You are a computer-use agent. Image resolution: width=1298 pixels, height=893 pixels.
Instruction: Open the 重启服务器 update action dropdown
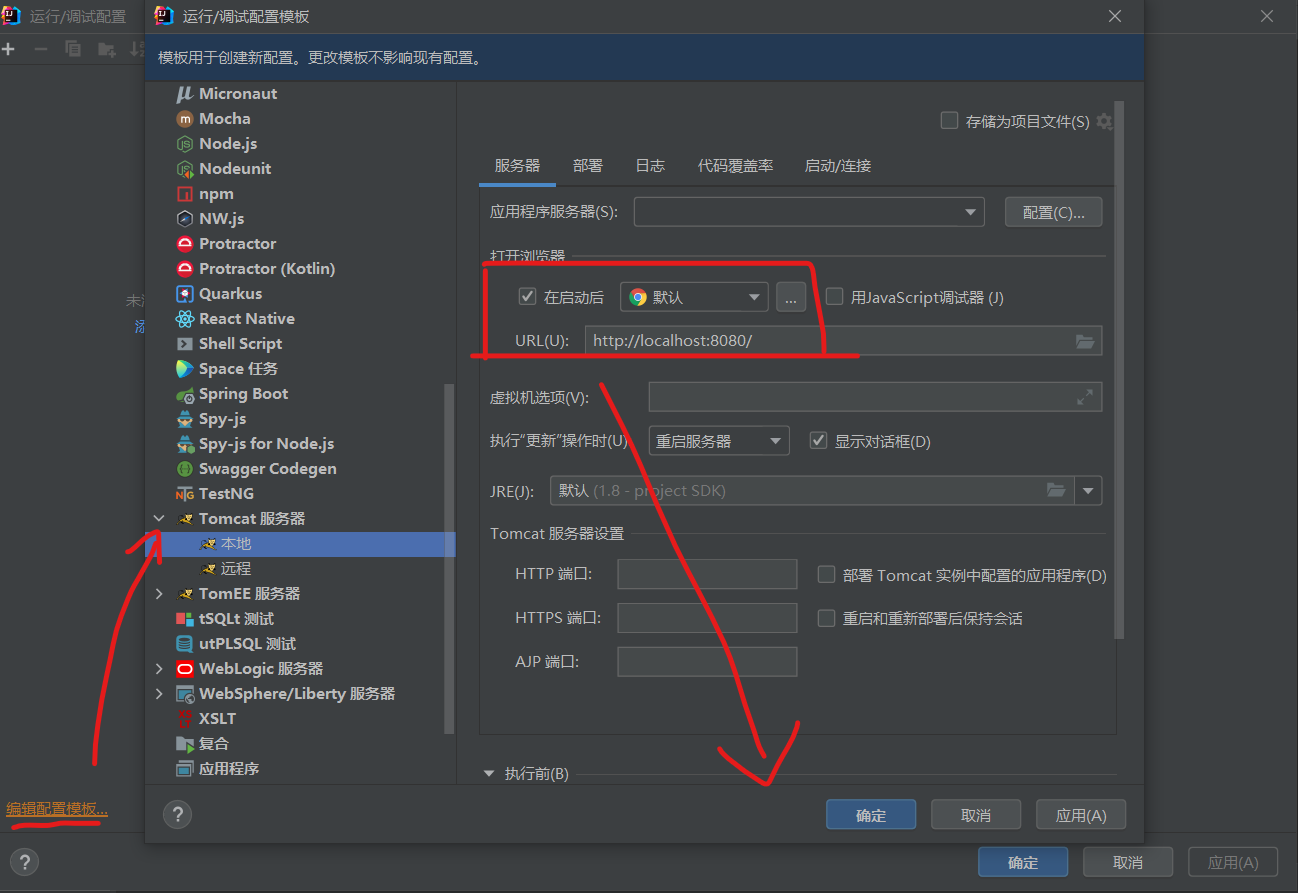point(719,441)
